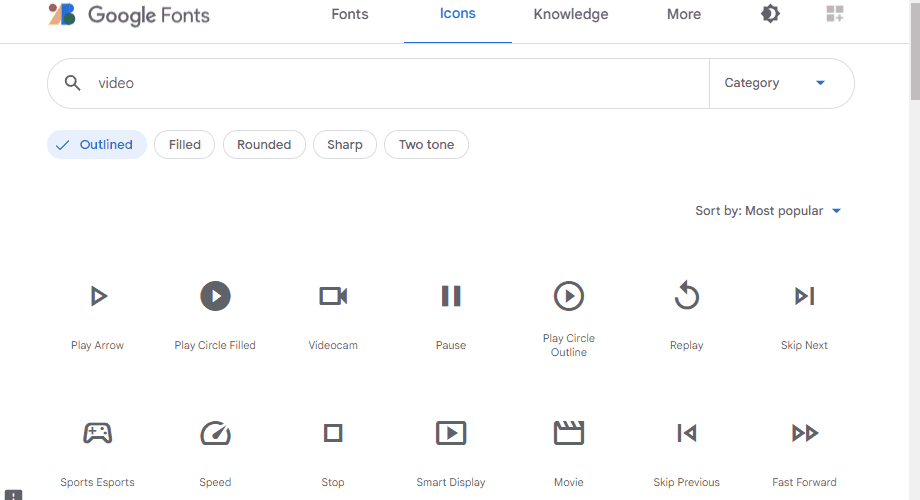The height and width of the screenshot is (500, 920).
Task: Click the Movie clapperboard icon
Action: pos(568,433)
